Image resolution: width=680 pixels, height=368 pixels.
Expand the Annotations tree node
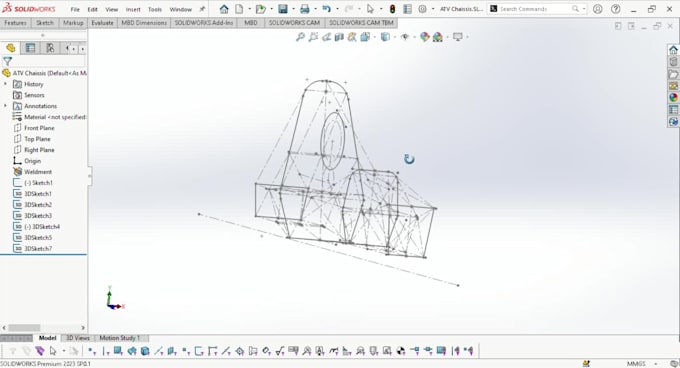pyautogui.click(x=6, y=106)
